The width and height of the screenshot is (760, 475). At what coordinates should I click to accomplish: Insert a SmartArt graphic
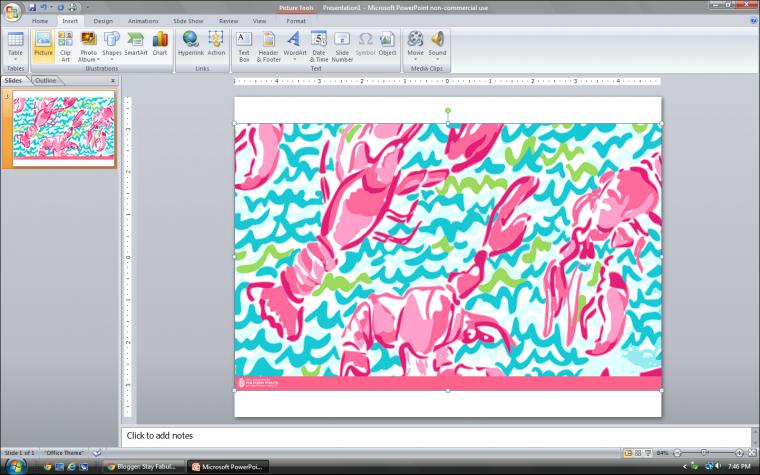136,46
